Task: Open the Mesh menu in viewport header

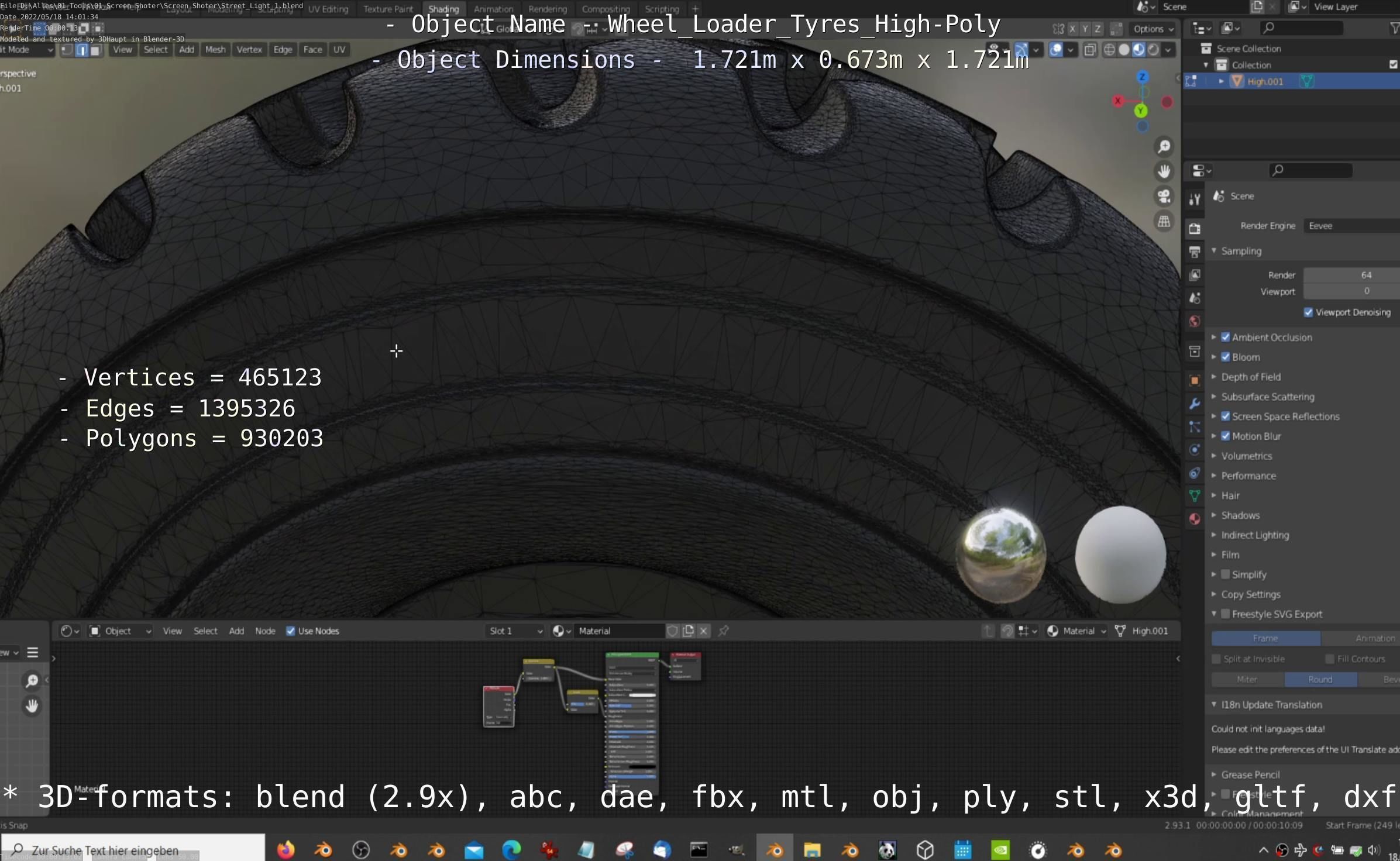Action: pyautogui.click(x=215, y=50)
